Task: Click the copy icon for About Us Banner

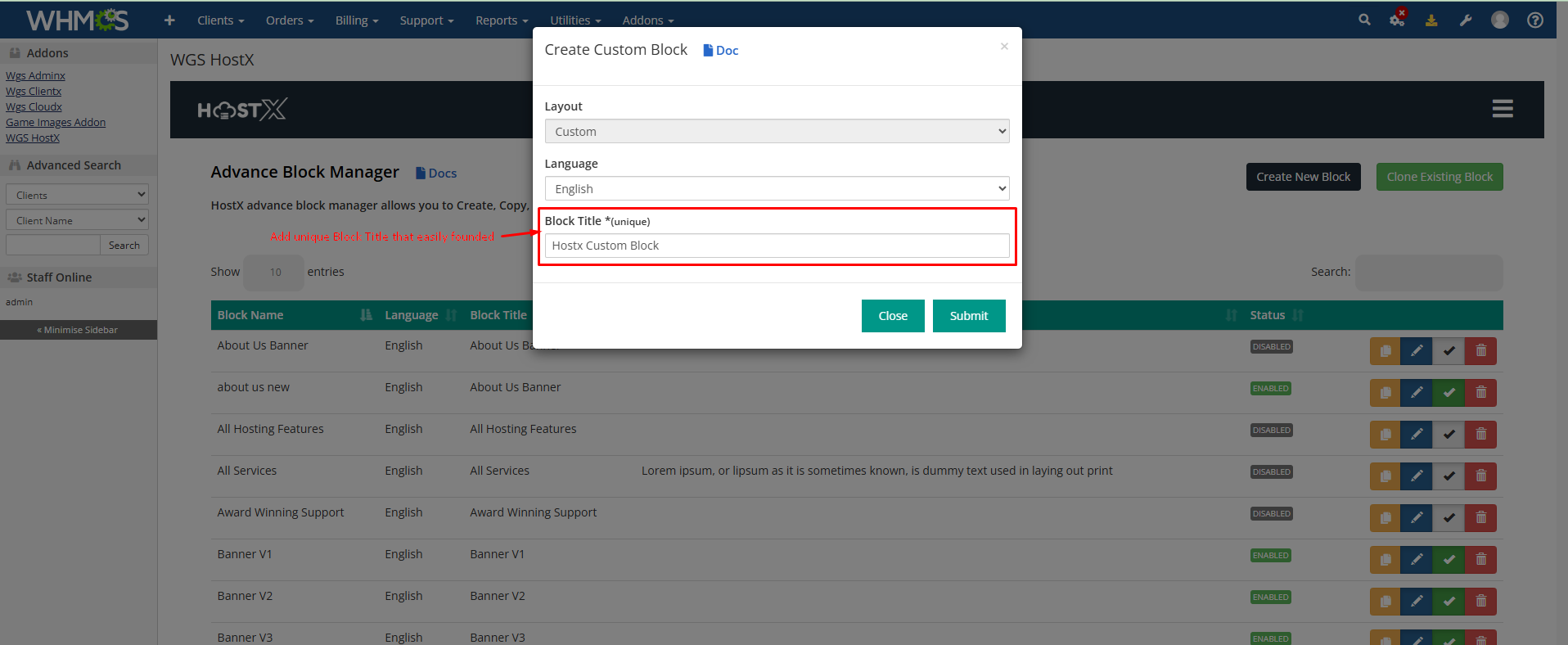Action: 1385,351
